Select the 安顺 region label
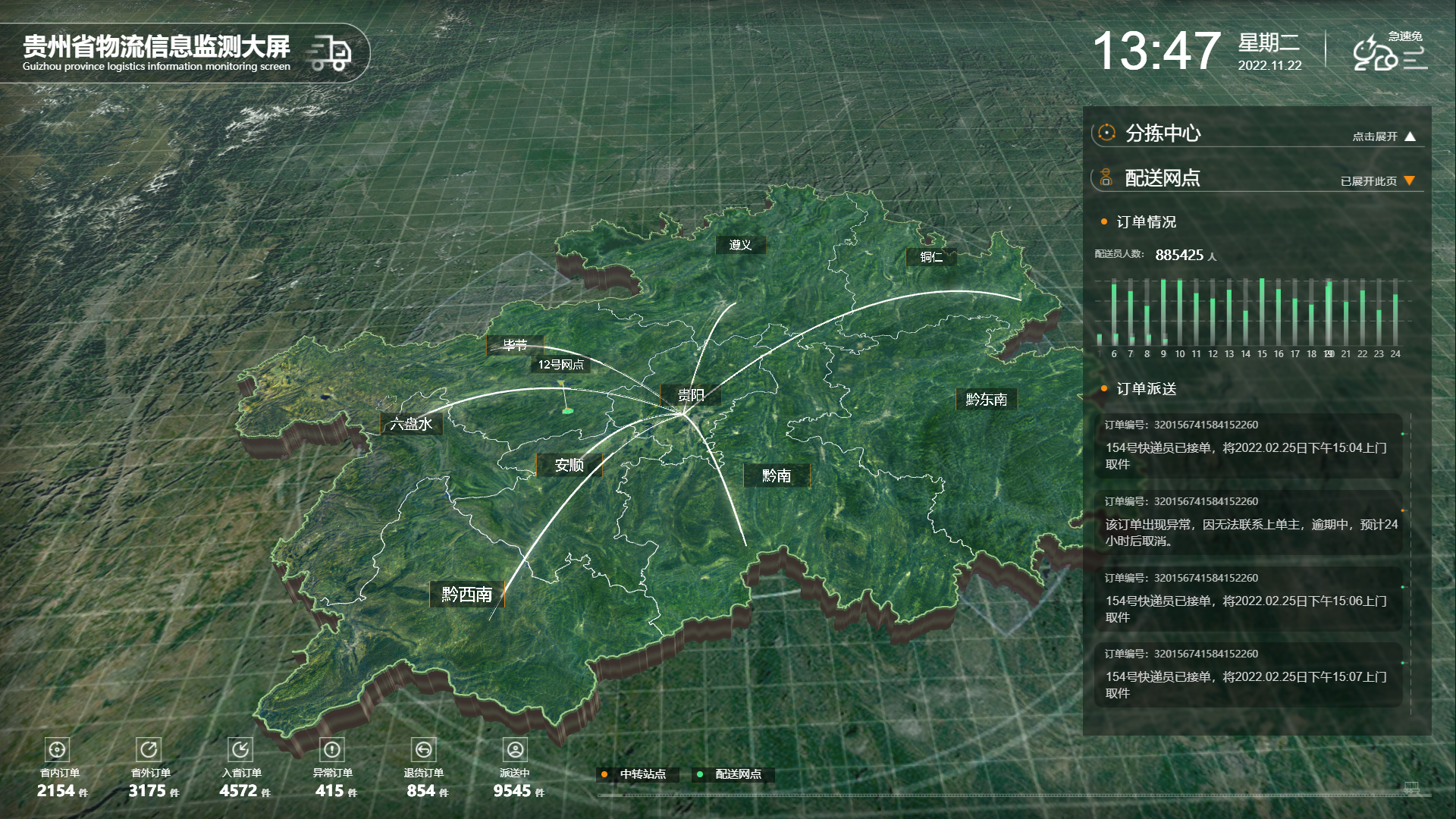This screenshot has height=819, width=1456. coord(570,465)
